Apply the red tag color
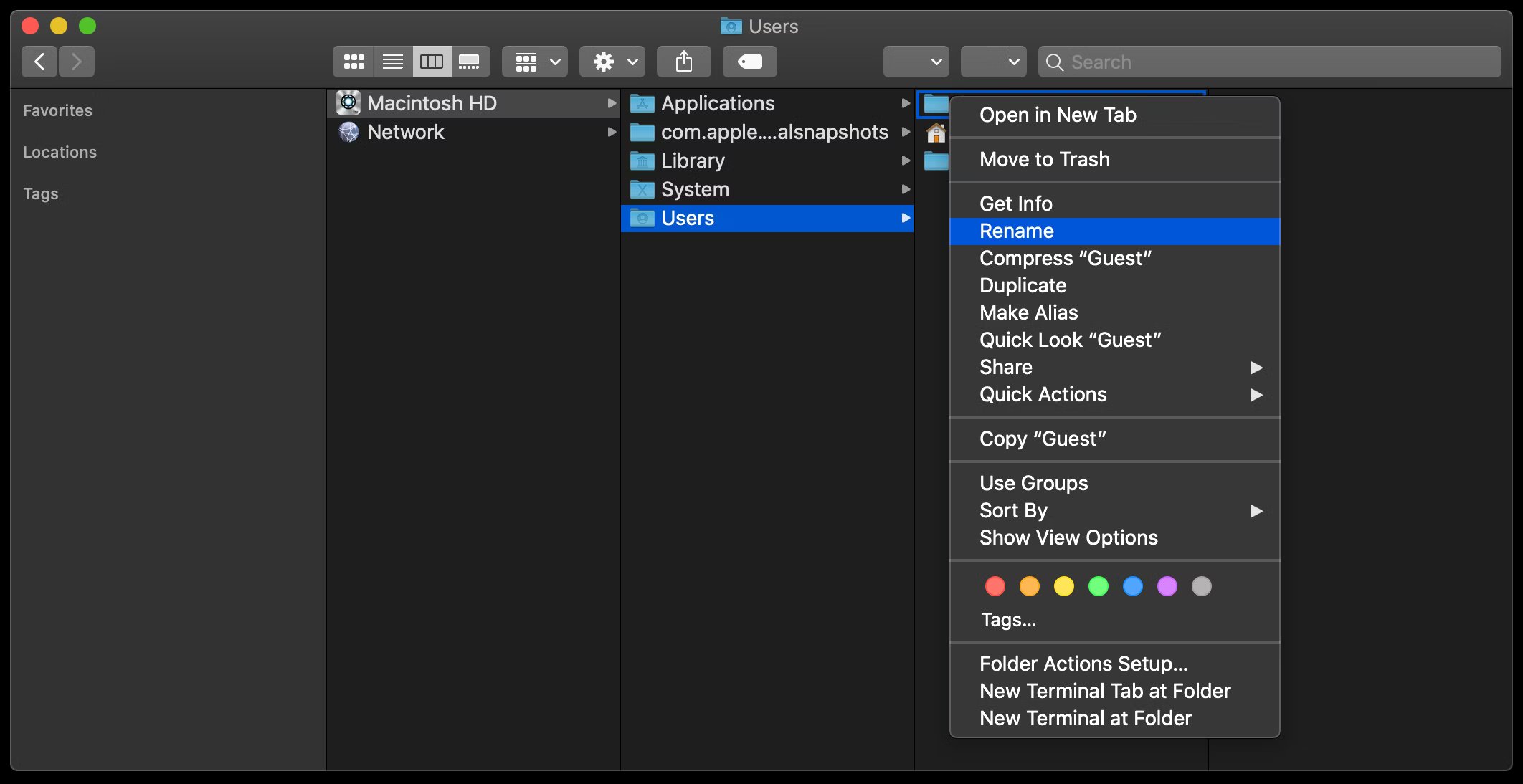Viewport: 1523px width, 784px height. [995, 586]
